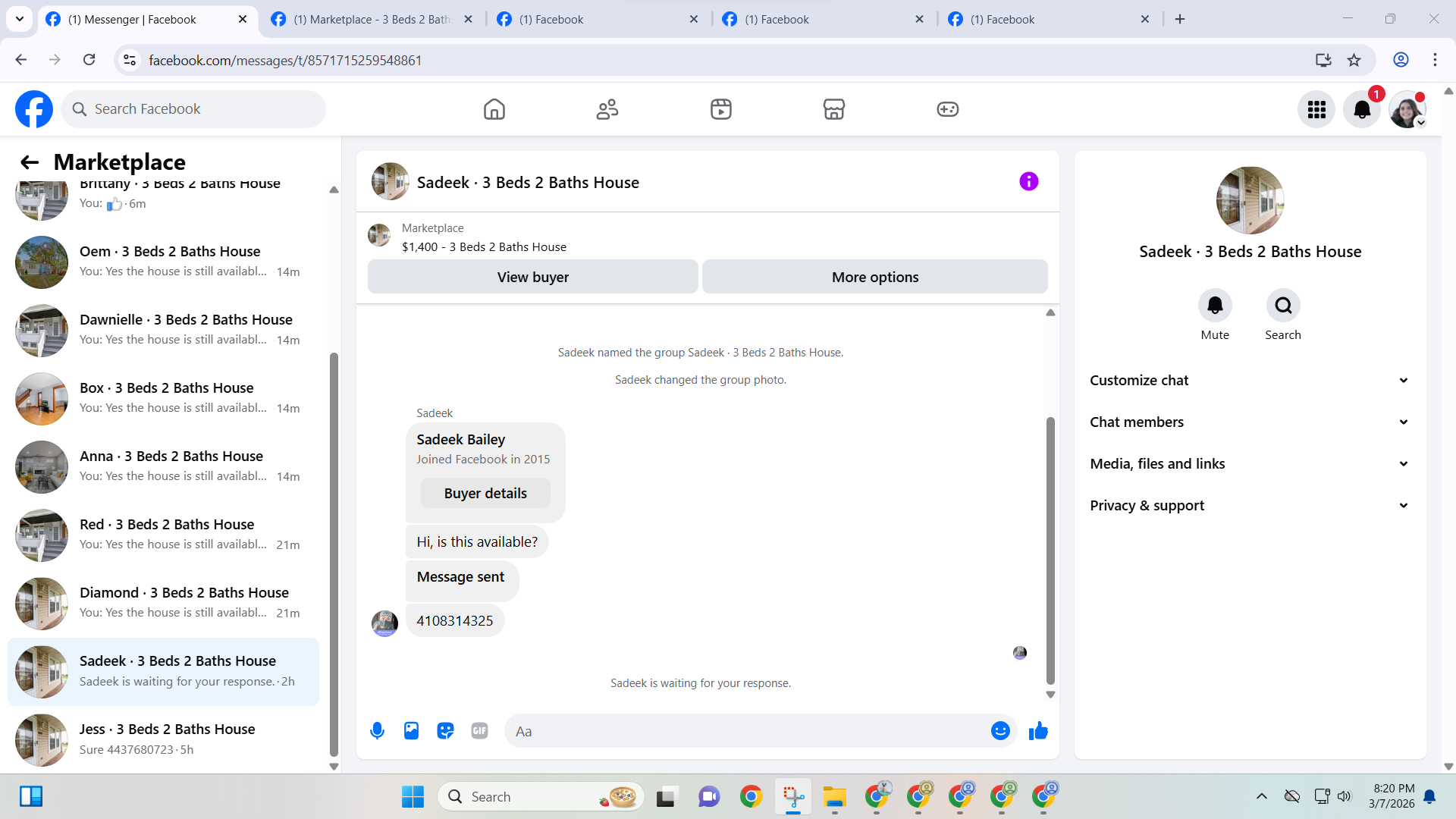This screenshot has width=1456, height=819.
Task: Expand Media, files and links section
Action: pos(1250,464)
